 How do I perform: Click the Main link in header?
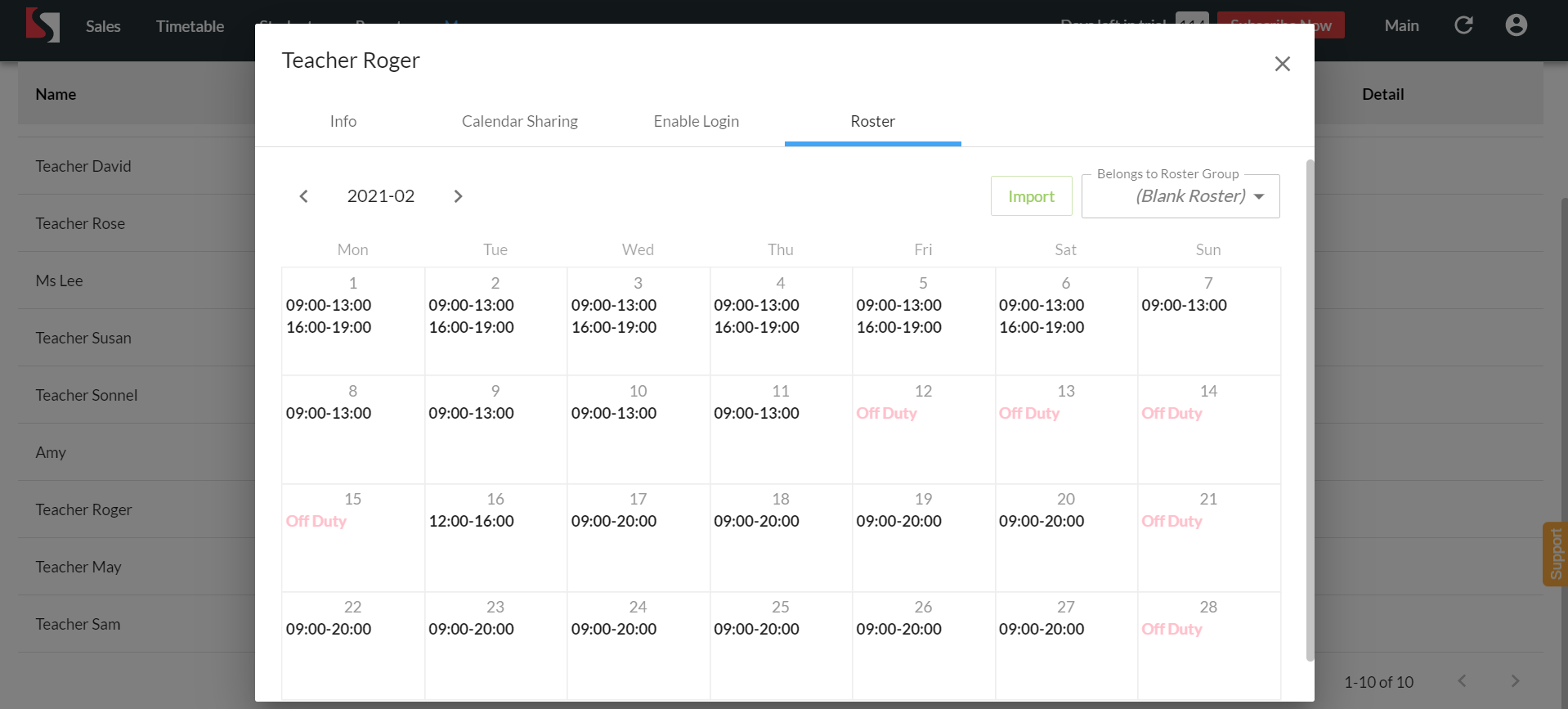click(x=1401, y=25)
